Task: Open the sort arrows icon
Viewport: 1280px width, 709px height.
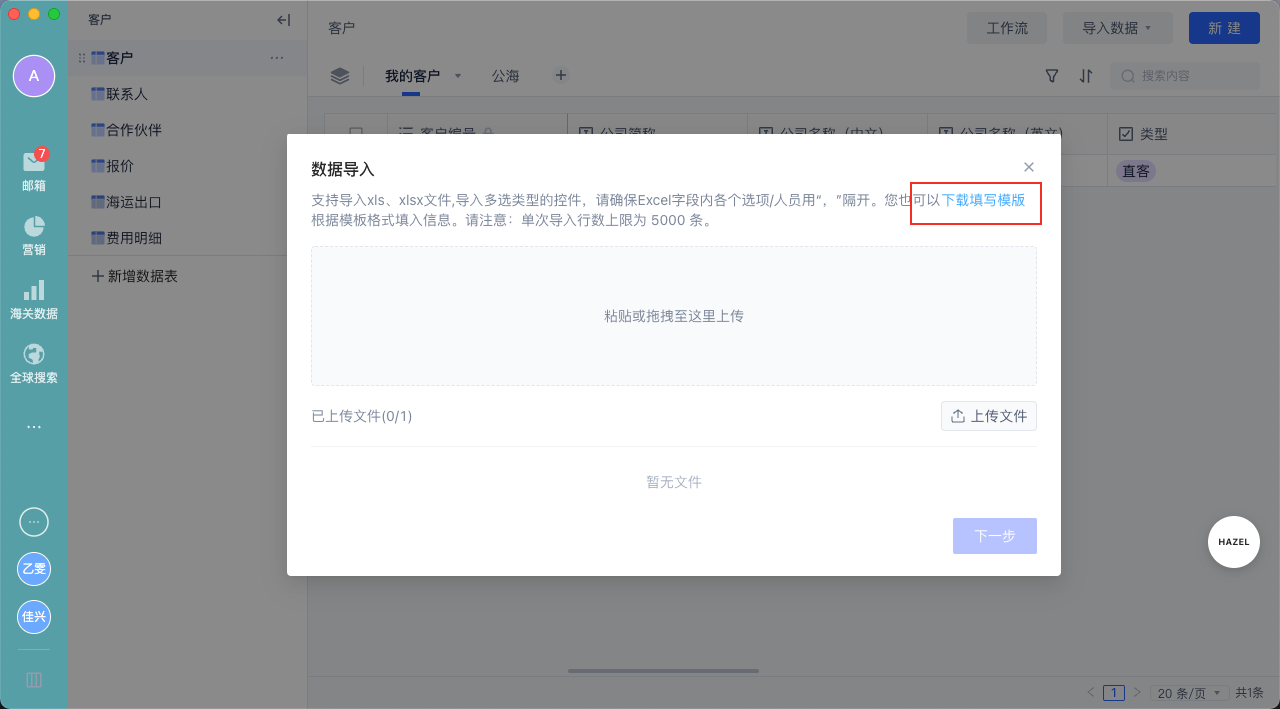Action: [x=1086, y=76]
